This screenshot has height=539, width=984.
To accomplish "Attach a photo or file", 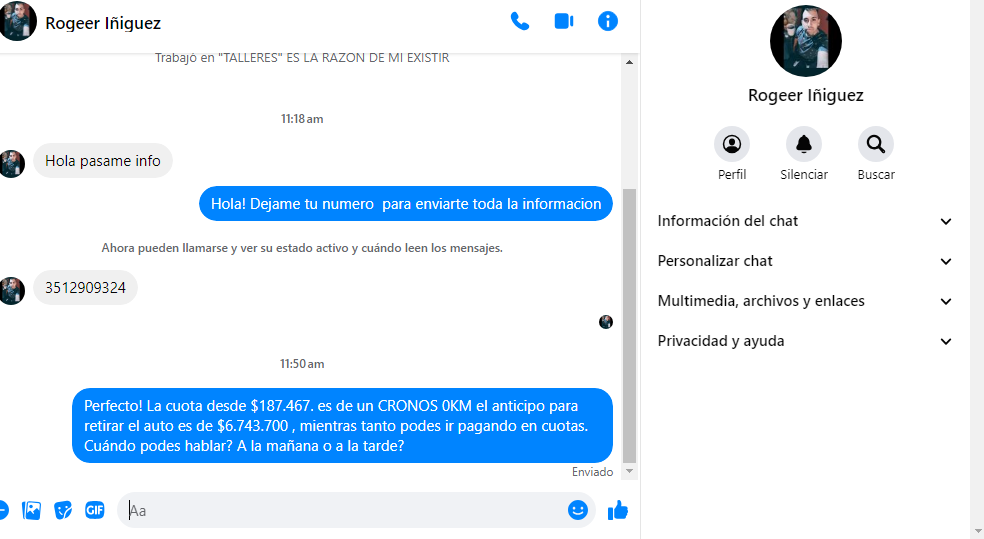I will [x=31, y=510].
